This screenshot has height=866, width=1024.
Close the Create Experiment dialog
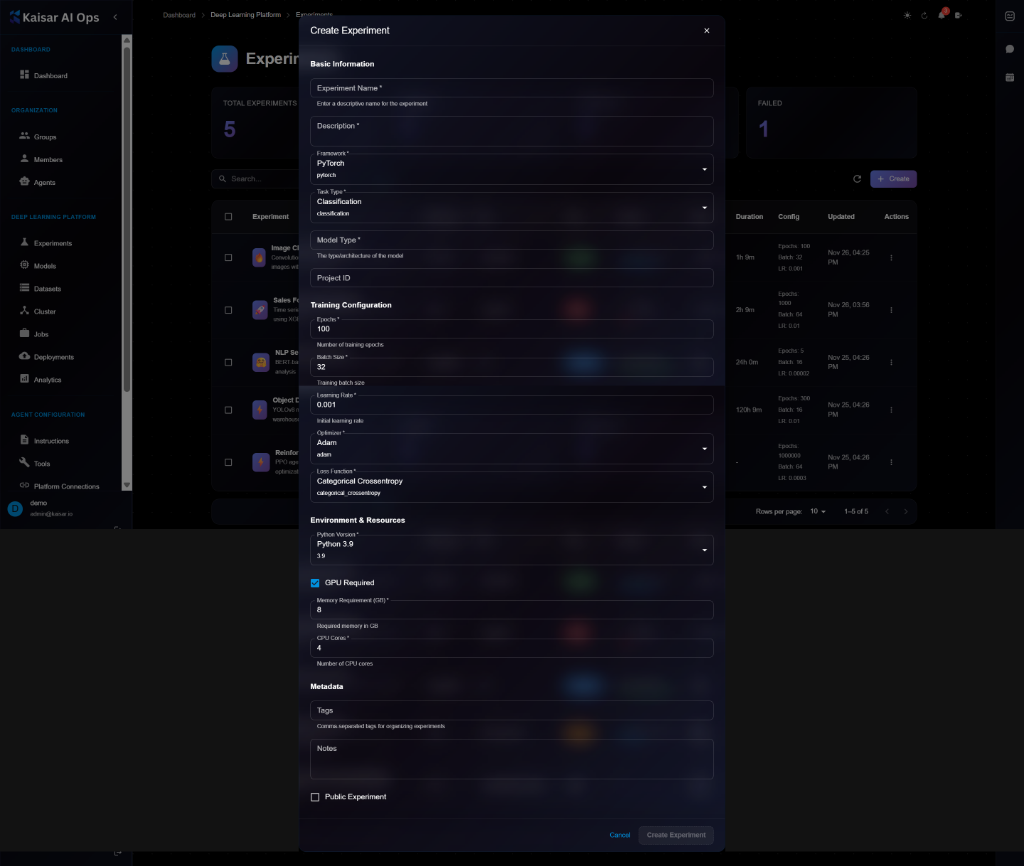click(x=706, y=31)
